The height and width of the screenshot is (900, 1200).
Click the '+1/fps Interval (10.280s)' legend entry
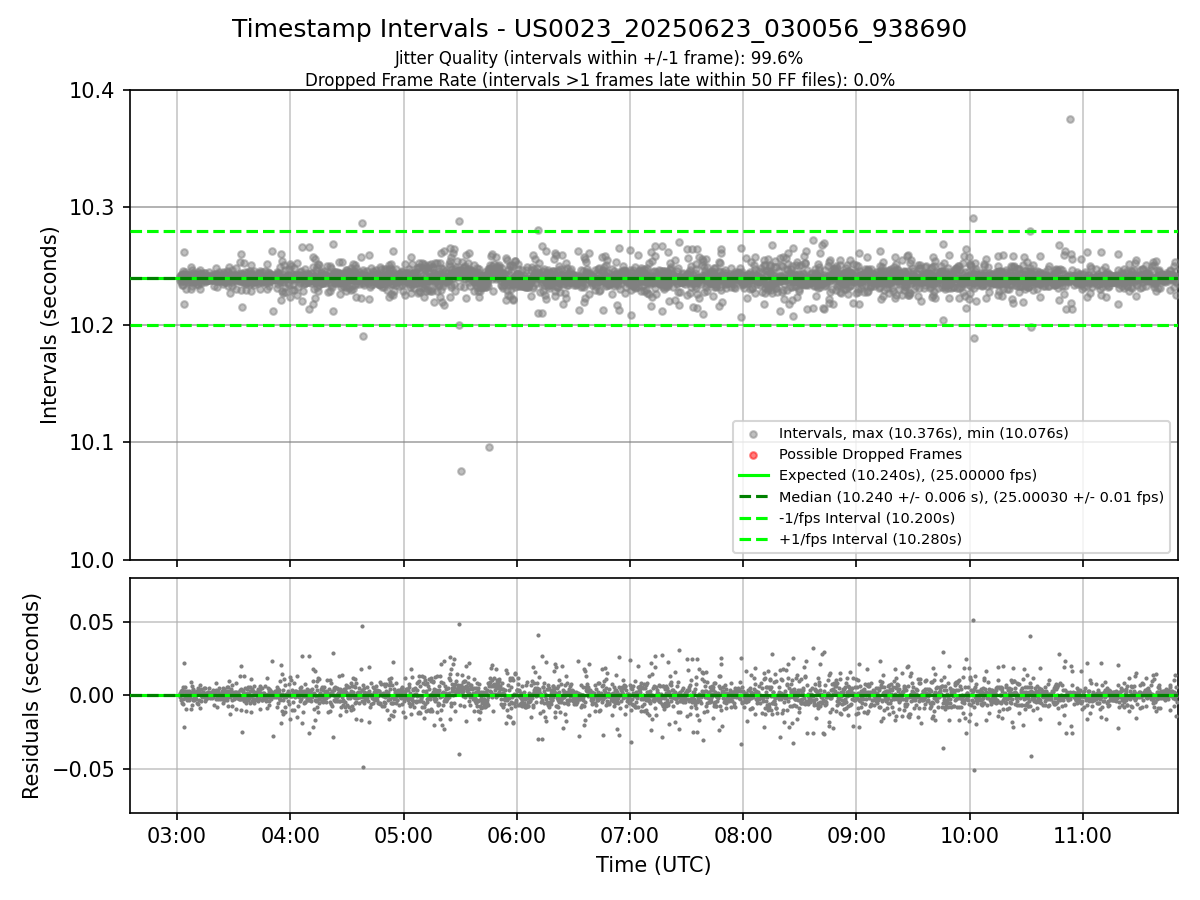pos(870,539)
